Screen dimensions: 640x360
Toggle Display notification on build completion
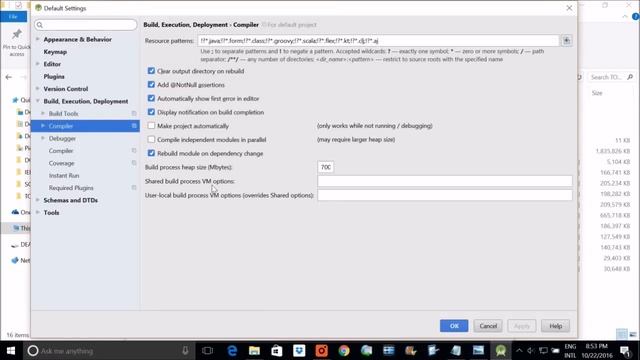click(x=151, y=112)
